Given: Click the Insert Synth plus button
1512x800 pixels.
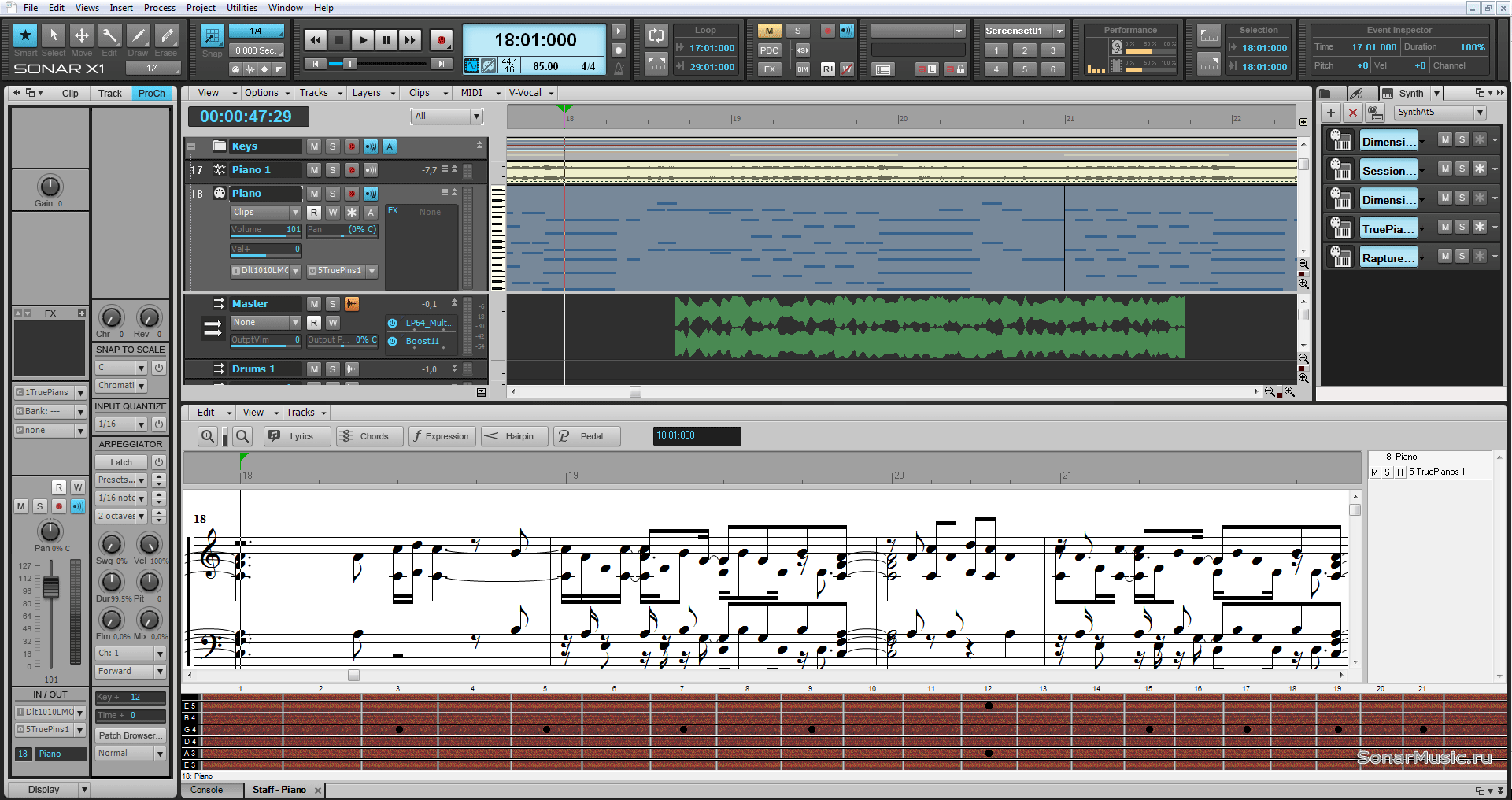Looking at the screenshot, I should (1331, 113).
